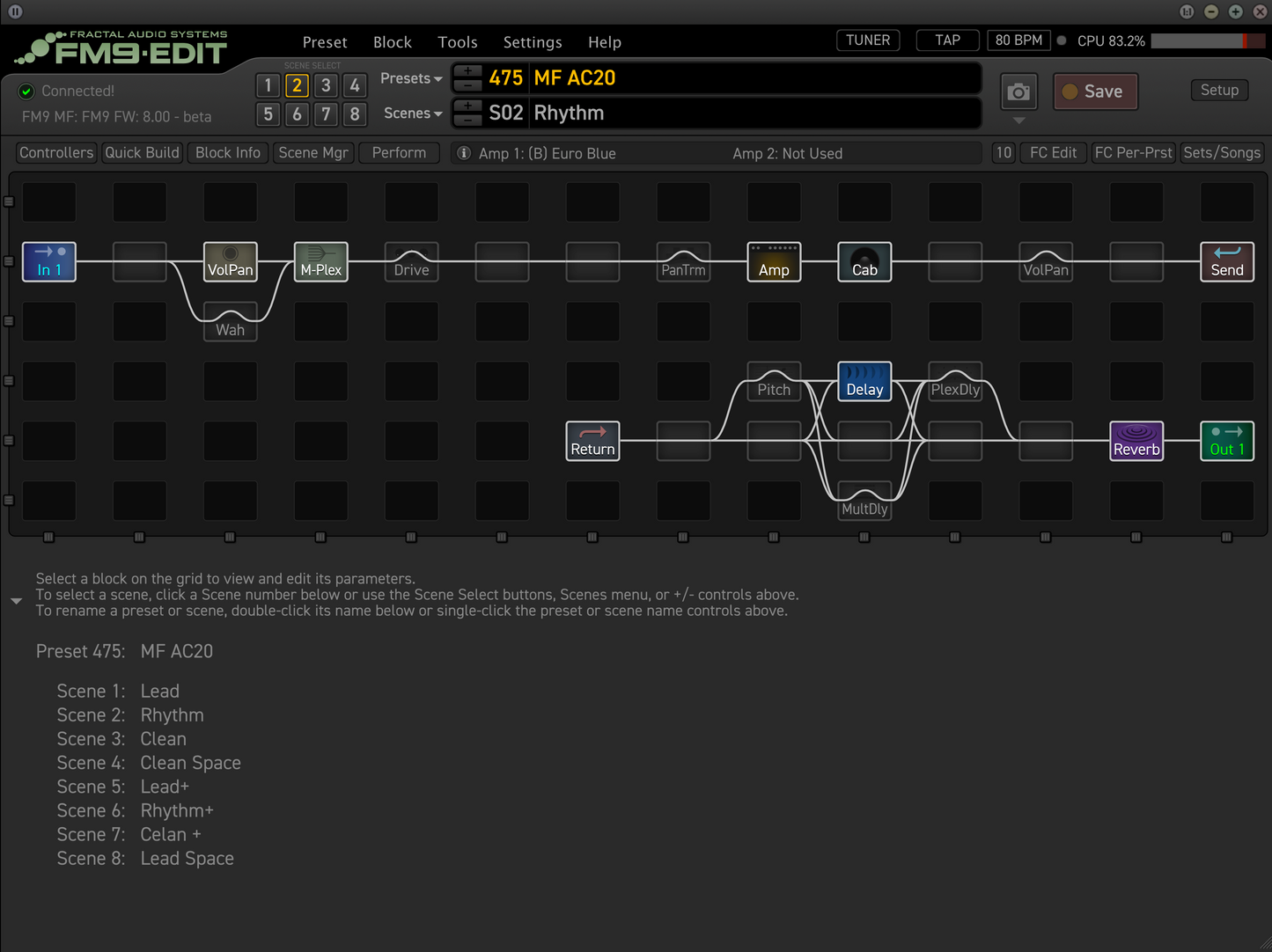The height and width of the screenshot is (952, 1272).
Task: Switch to scene 5
Action: pos(268,114)
